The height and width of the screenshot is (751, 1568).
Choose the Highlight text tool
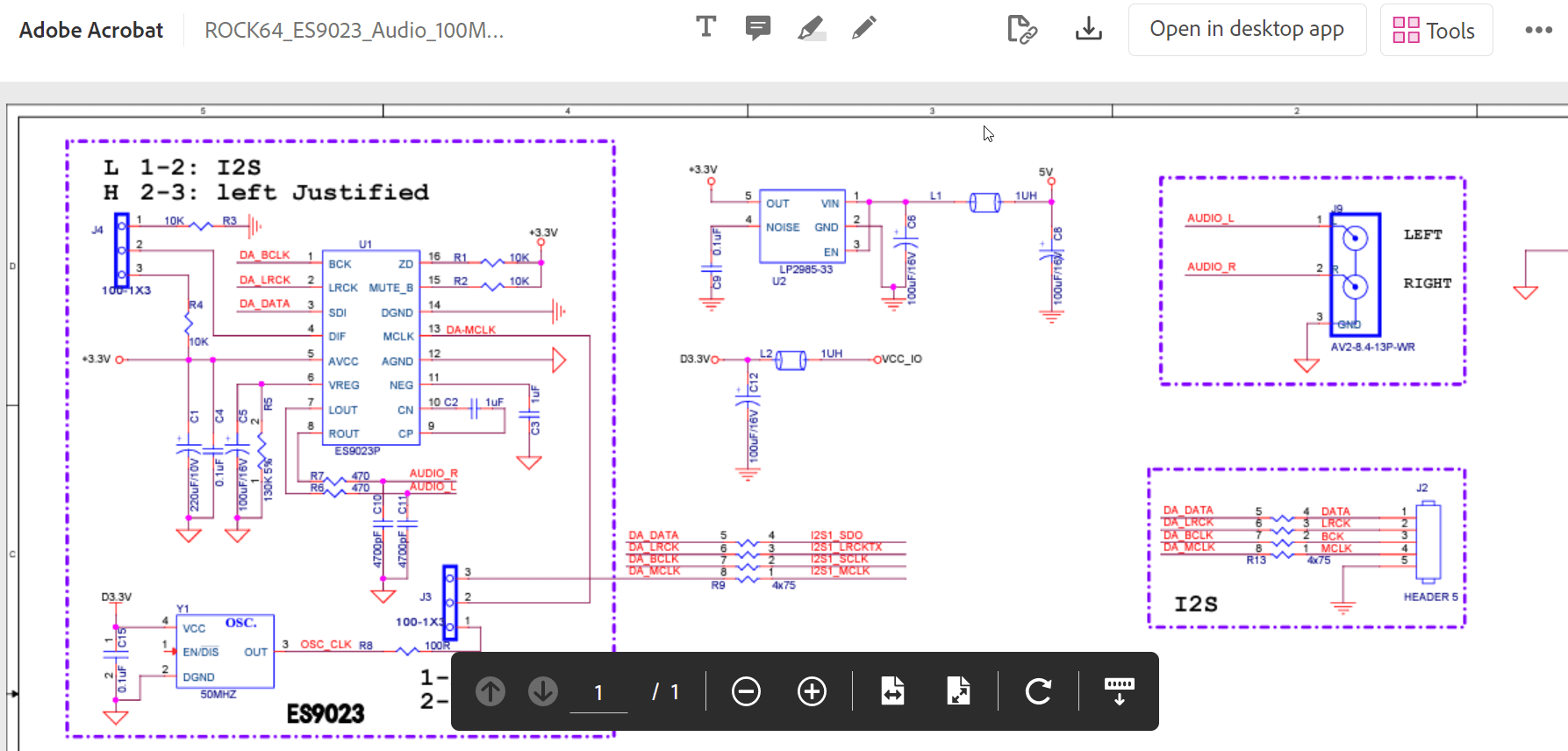click(812, 28)
